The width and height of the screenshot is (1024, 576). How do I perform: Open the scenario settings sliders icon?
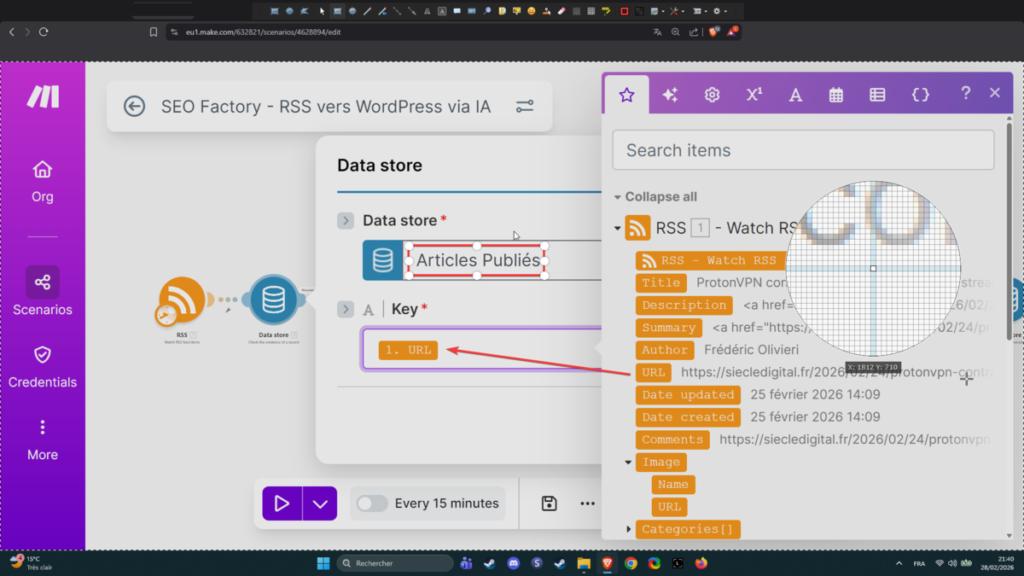click(524, 106)
